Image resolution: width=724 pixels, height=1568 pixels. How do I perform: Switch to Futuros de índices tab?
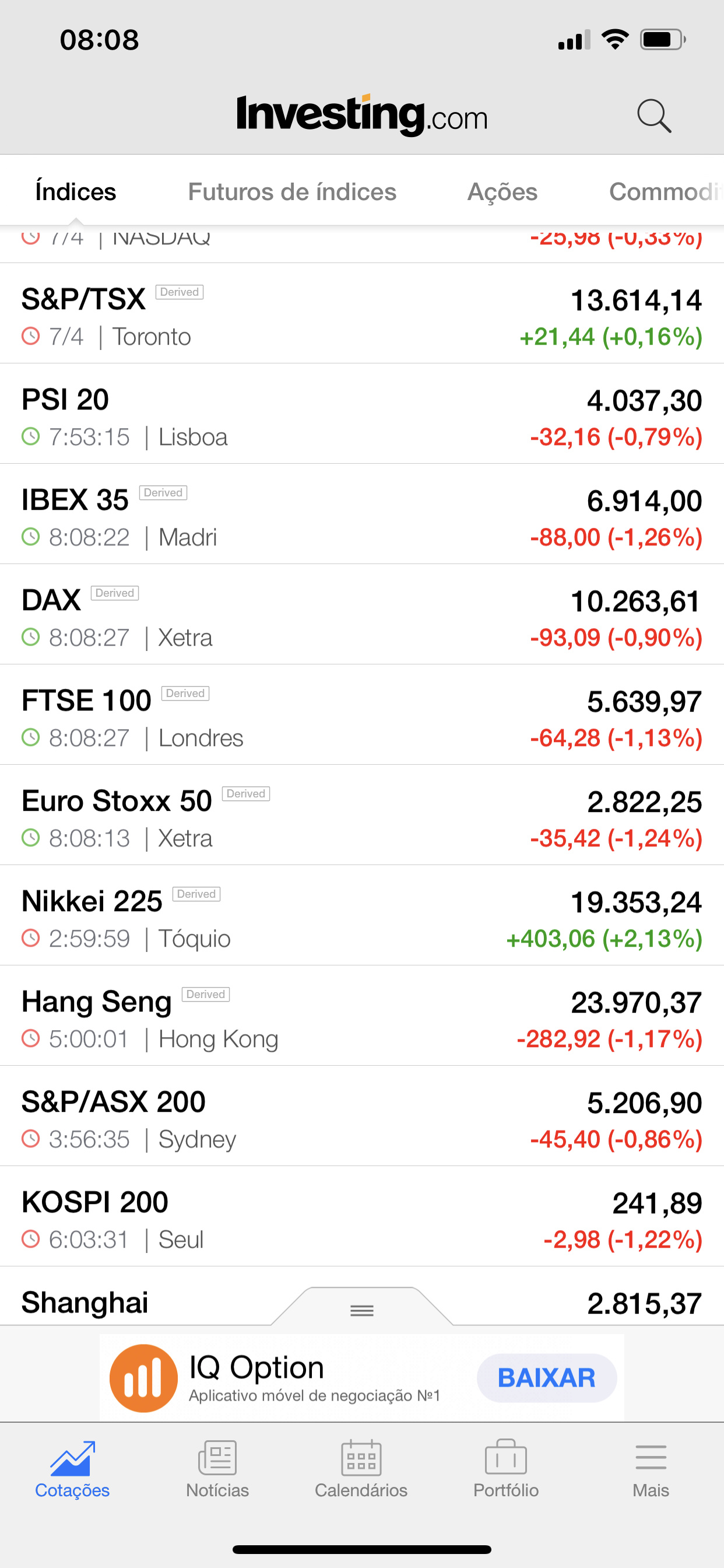point(292,192)
